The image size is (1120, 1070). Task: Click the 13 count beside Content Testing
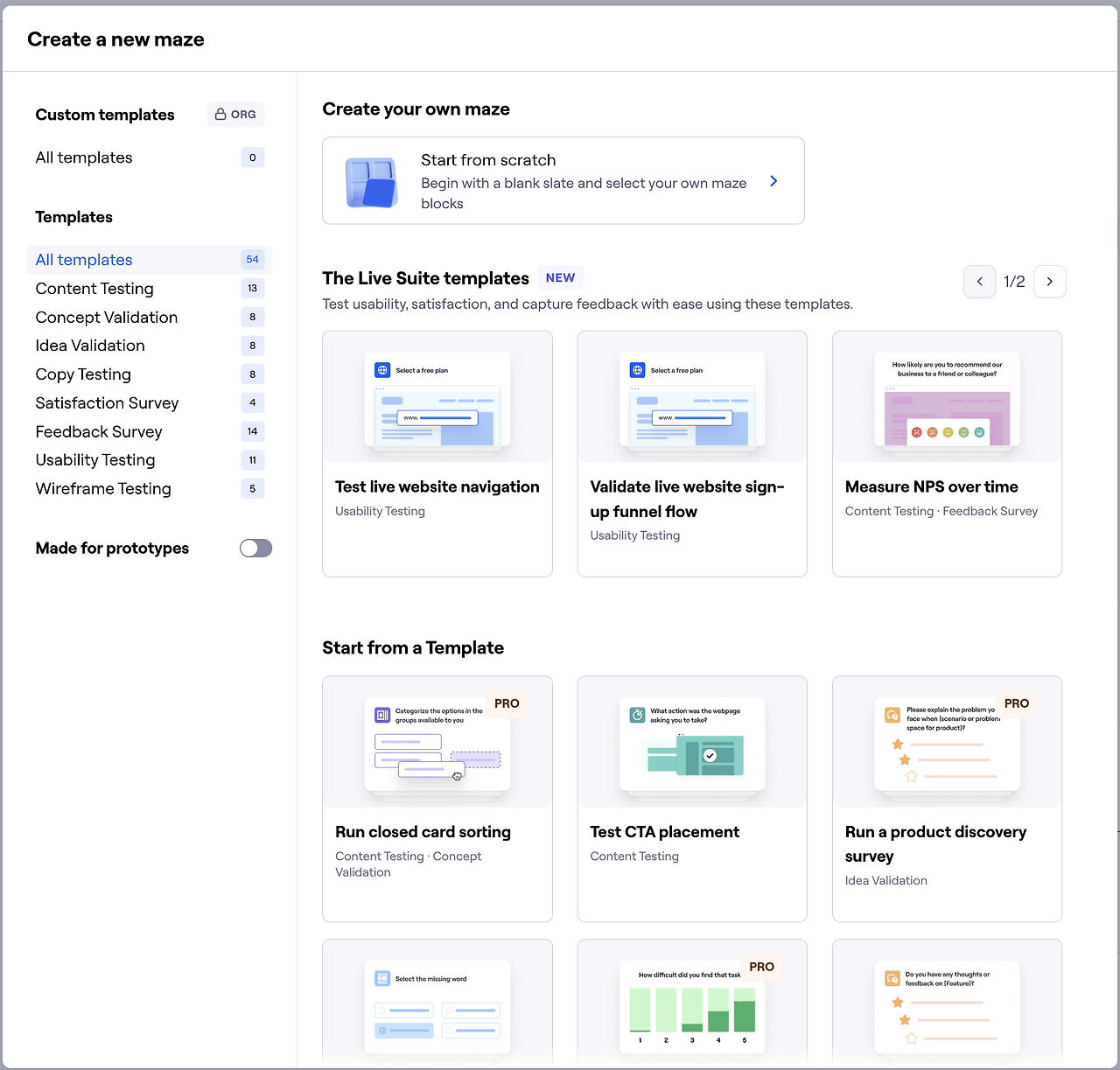point(253,289)
